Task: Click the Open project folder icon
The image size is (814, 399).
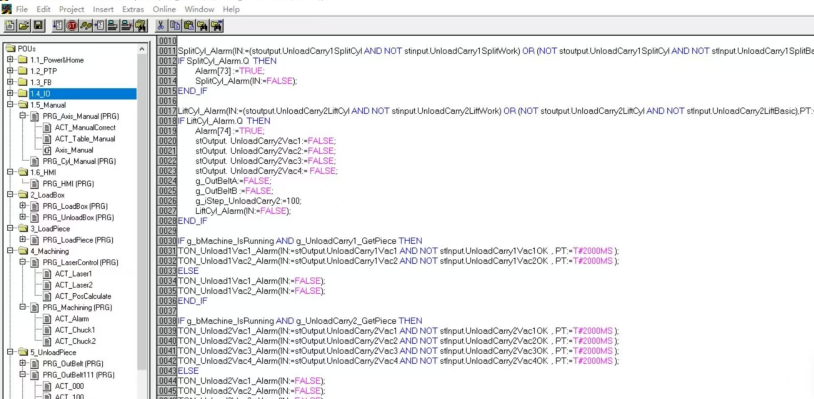Action: [24, 25]
